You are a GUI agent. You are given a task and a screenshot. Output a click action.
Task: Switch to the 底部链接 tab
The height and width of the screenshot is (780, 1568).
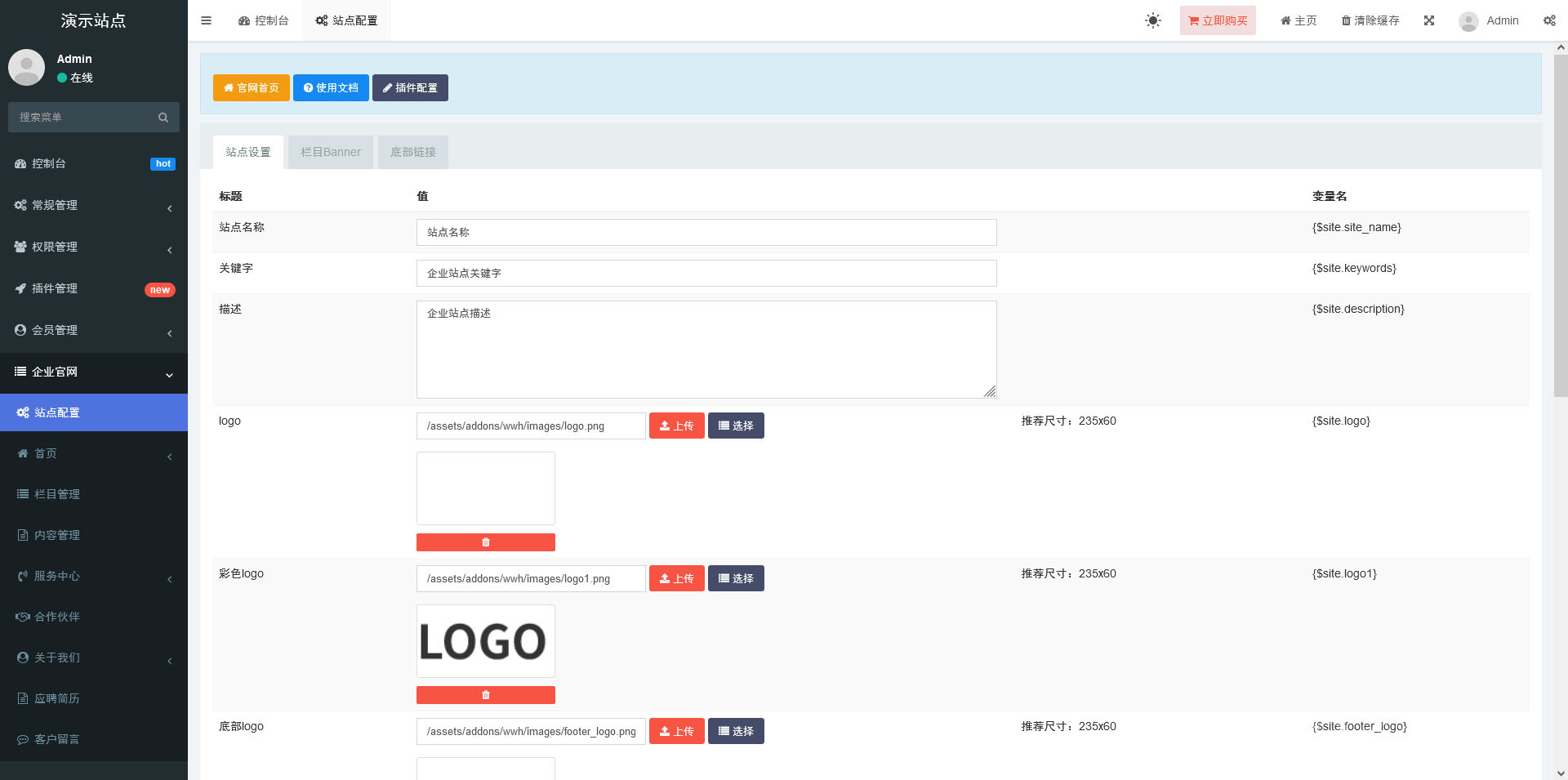[x=412, y=152]
